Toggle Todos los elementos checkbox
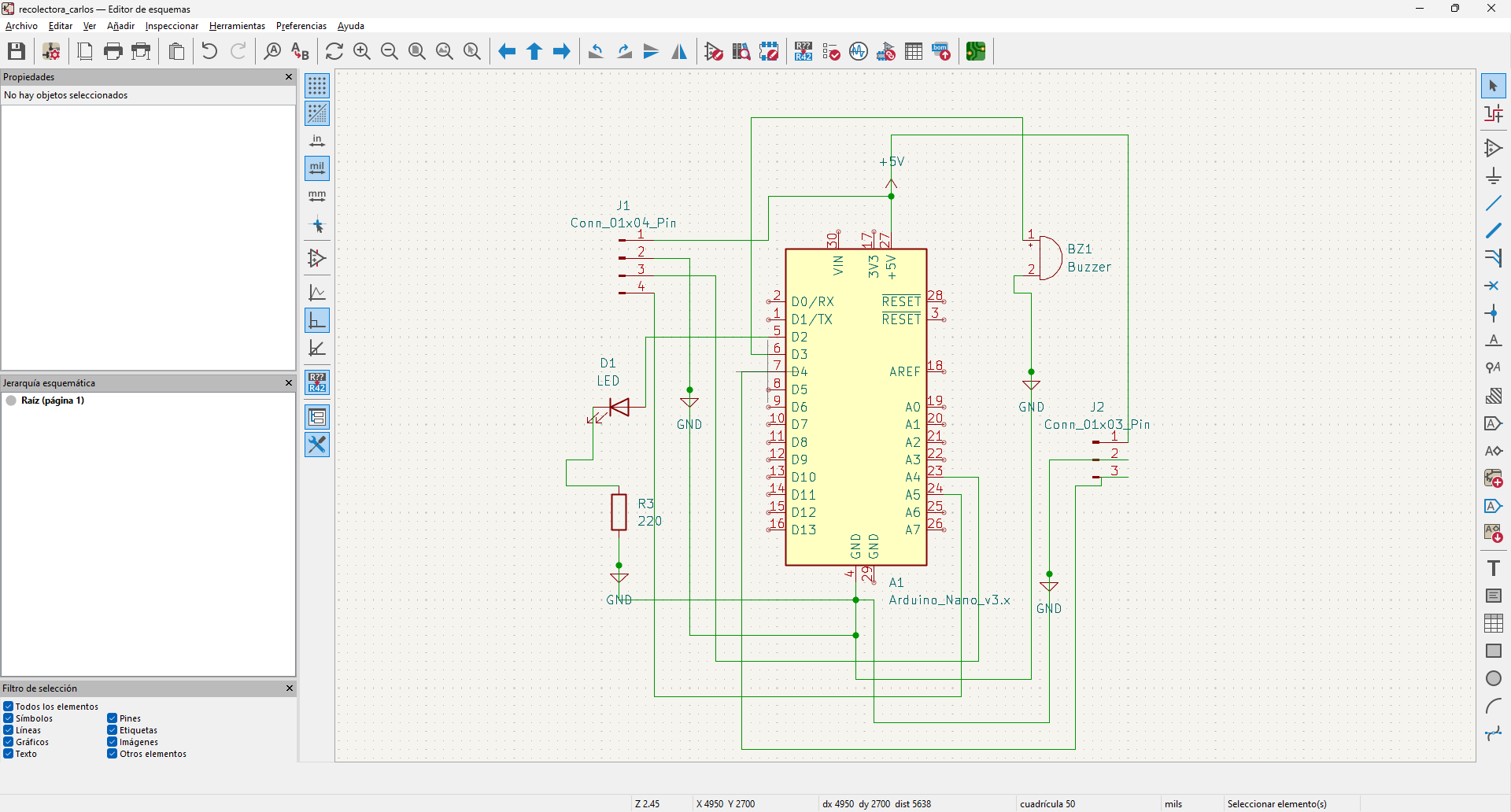 [9, 707]
